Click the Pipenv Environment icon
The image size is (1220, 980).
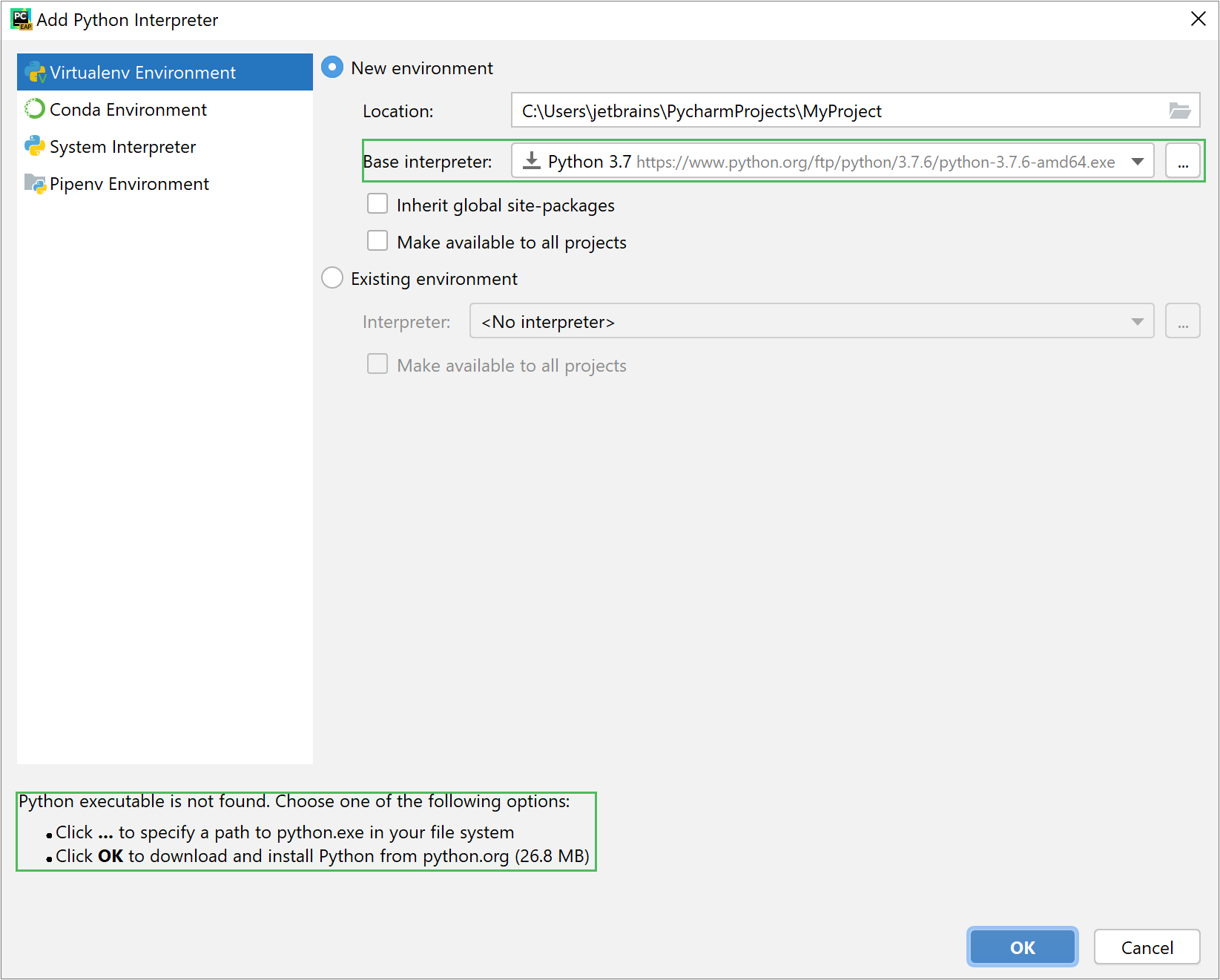click(35, 183)
